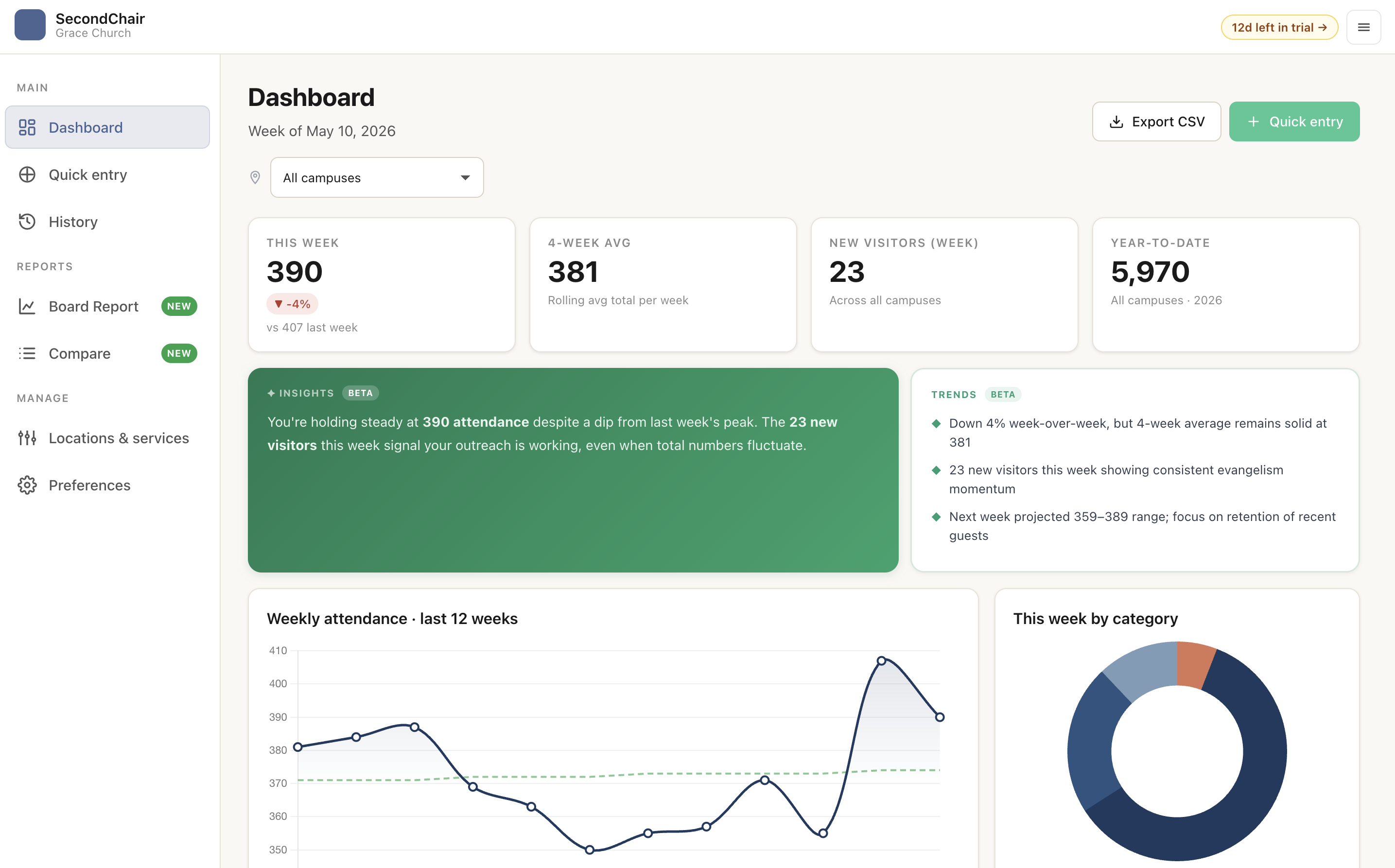Screen dimensions: 1395x868
Task: Click the SecondChair logo square
Action: click(x=30, y=25)
